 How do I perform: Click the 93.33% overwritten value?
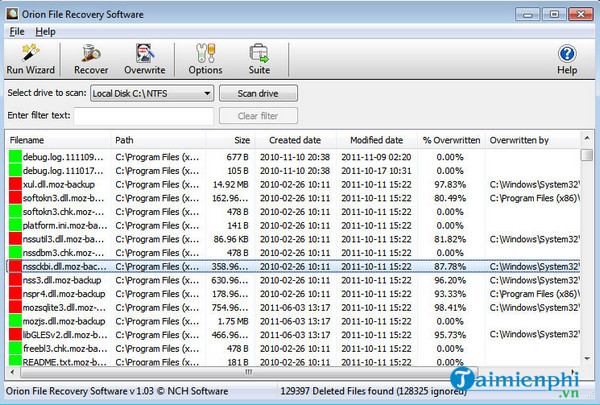tap(450, 294)
